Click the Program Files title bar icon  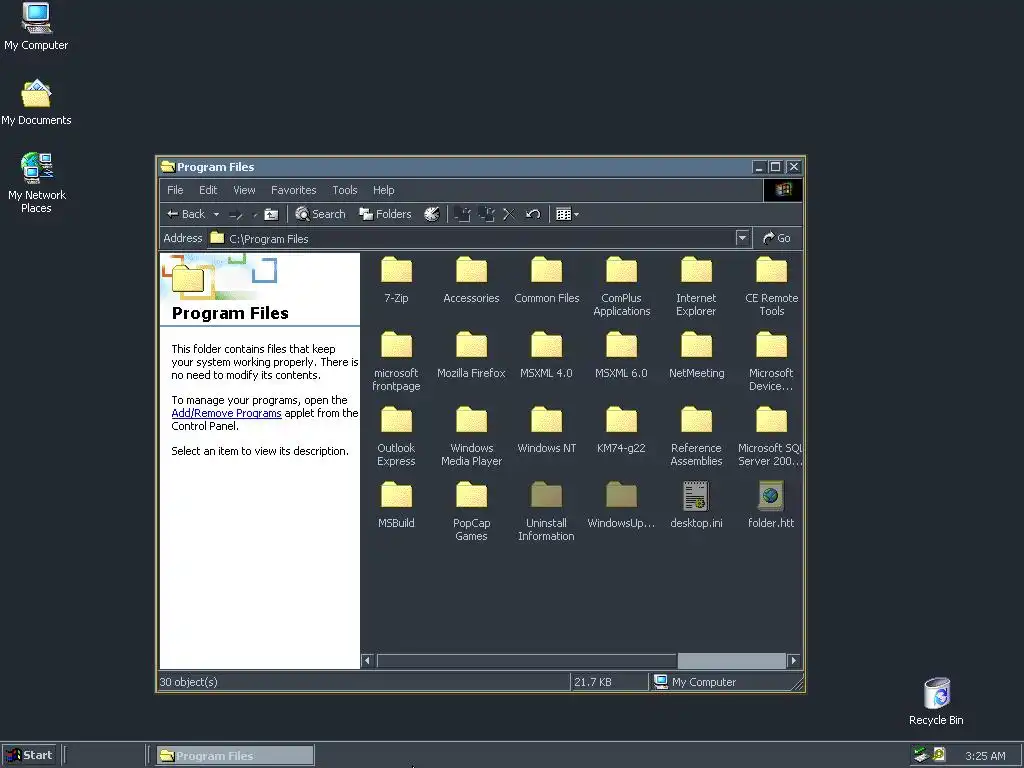coord(168,167)
